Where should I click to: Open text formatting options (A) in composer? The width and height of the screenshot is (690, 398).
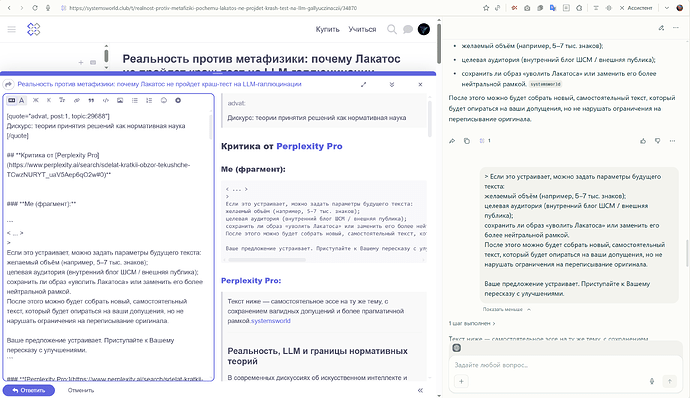coord(22,100)
